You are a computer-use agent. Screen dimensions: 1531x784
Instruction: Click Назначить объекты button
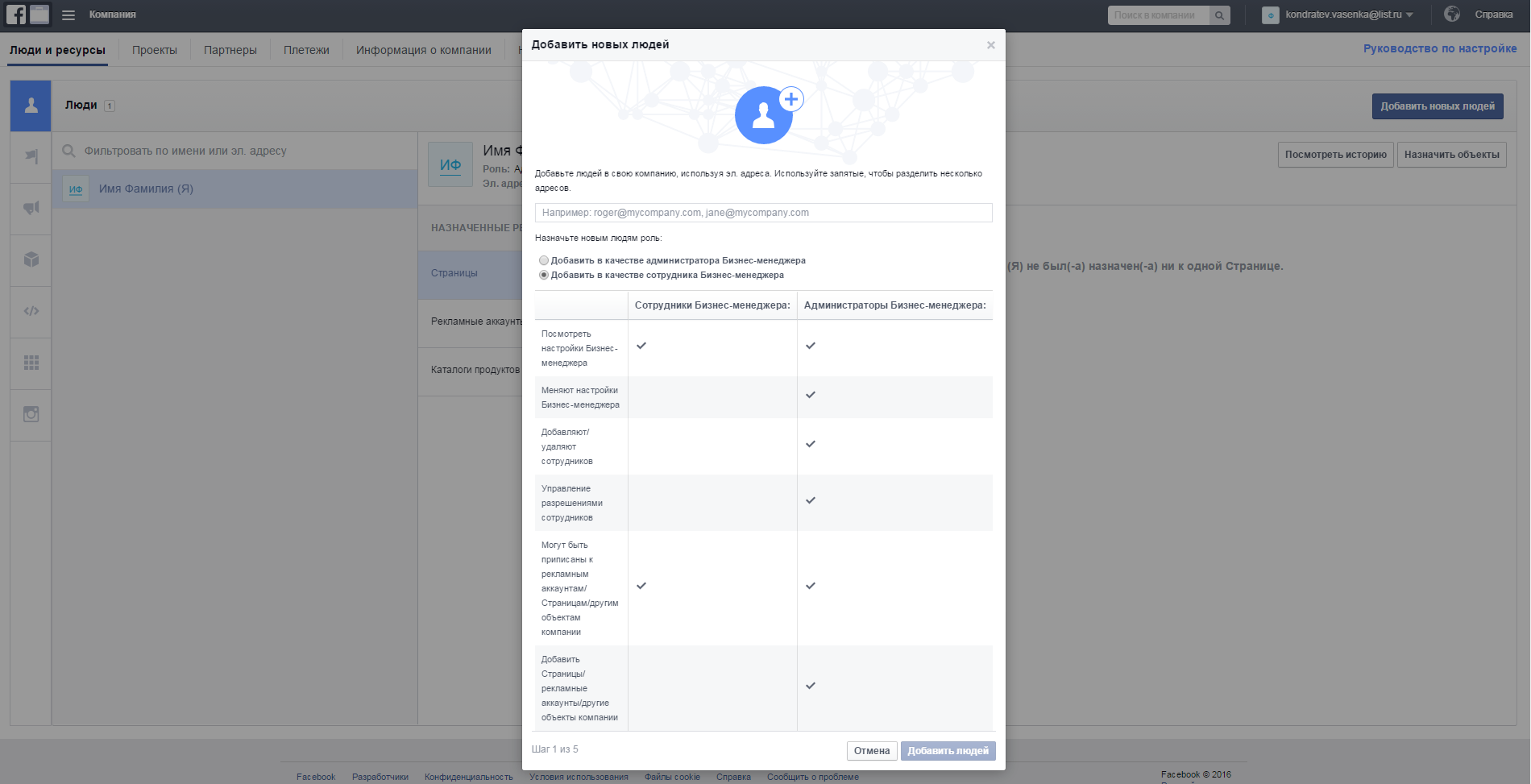click(1452, 155)
